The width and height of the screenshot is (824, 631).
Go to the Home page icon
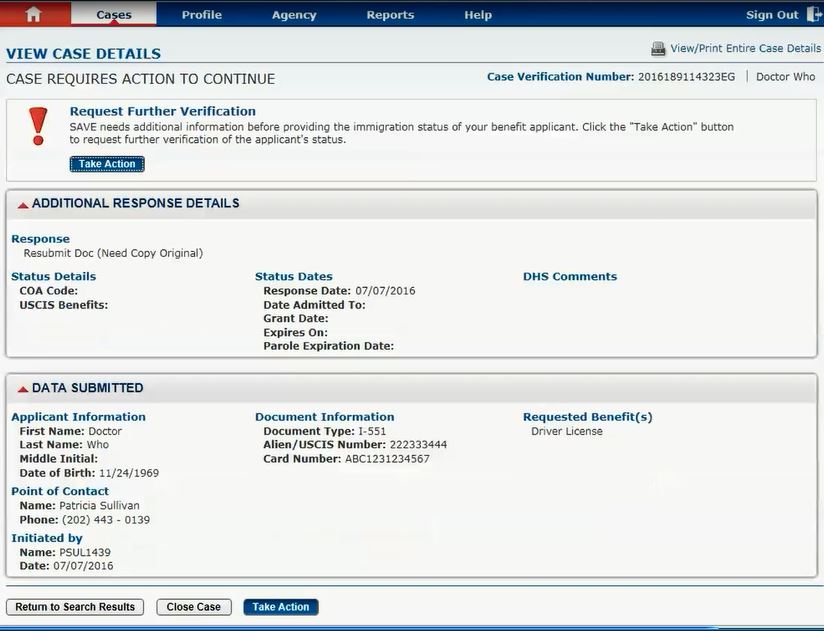click(x=33, y=14)
